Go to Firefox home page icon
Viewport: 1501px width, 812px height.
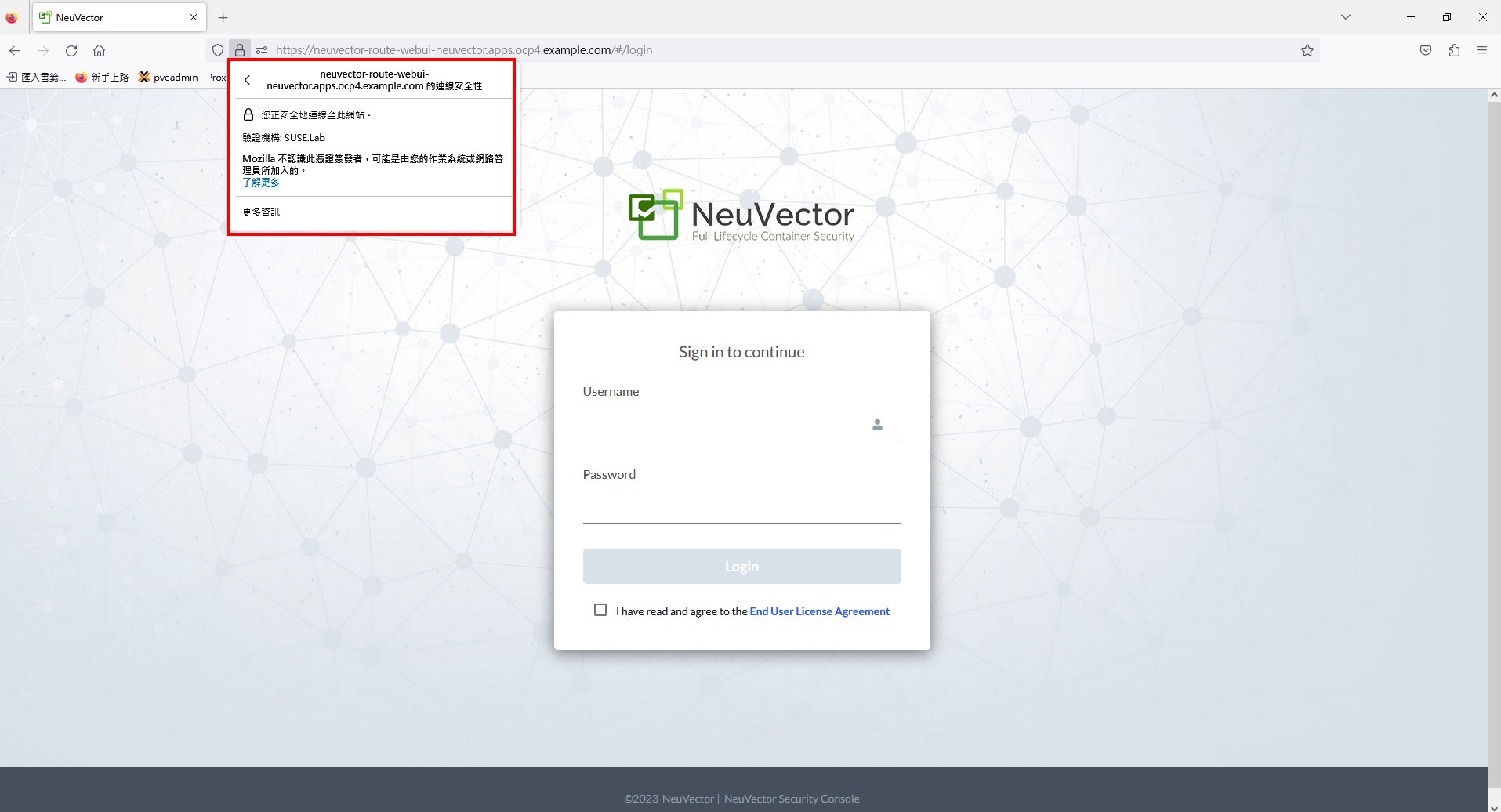99,50
